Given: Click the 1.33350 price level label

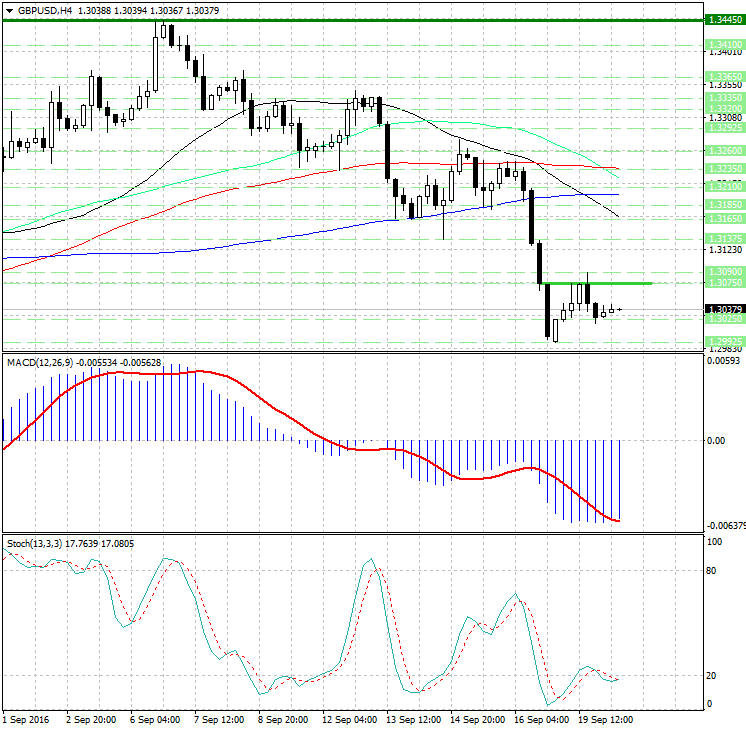Looking at the screenshot, I should [x=725, y=98].
